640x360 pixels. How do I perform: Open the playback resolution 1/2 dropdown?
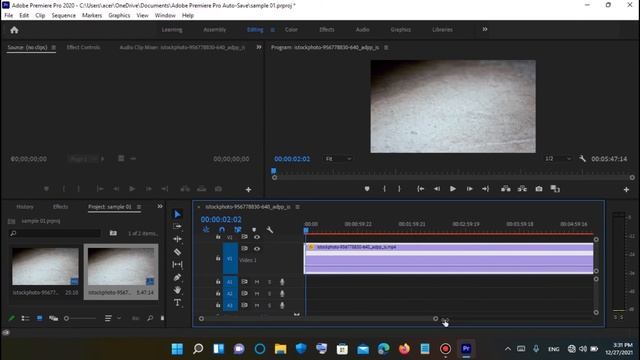click(x=558, y=159)
